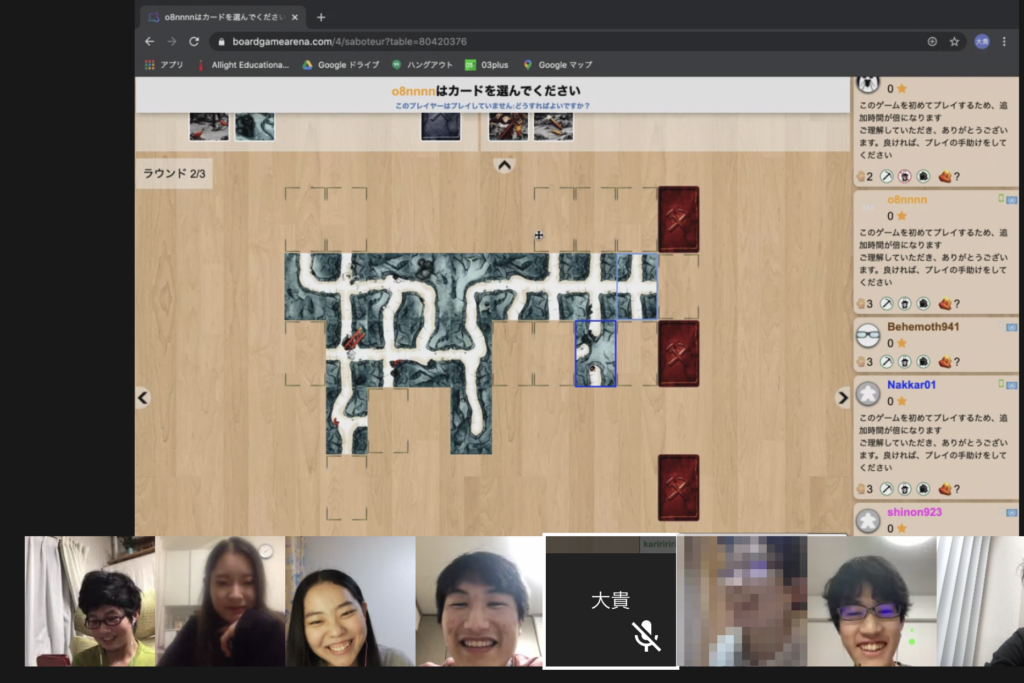Open Nakkar01's player profile link
Screen dimensions: 1024x683
click(x=911, y=385)
